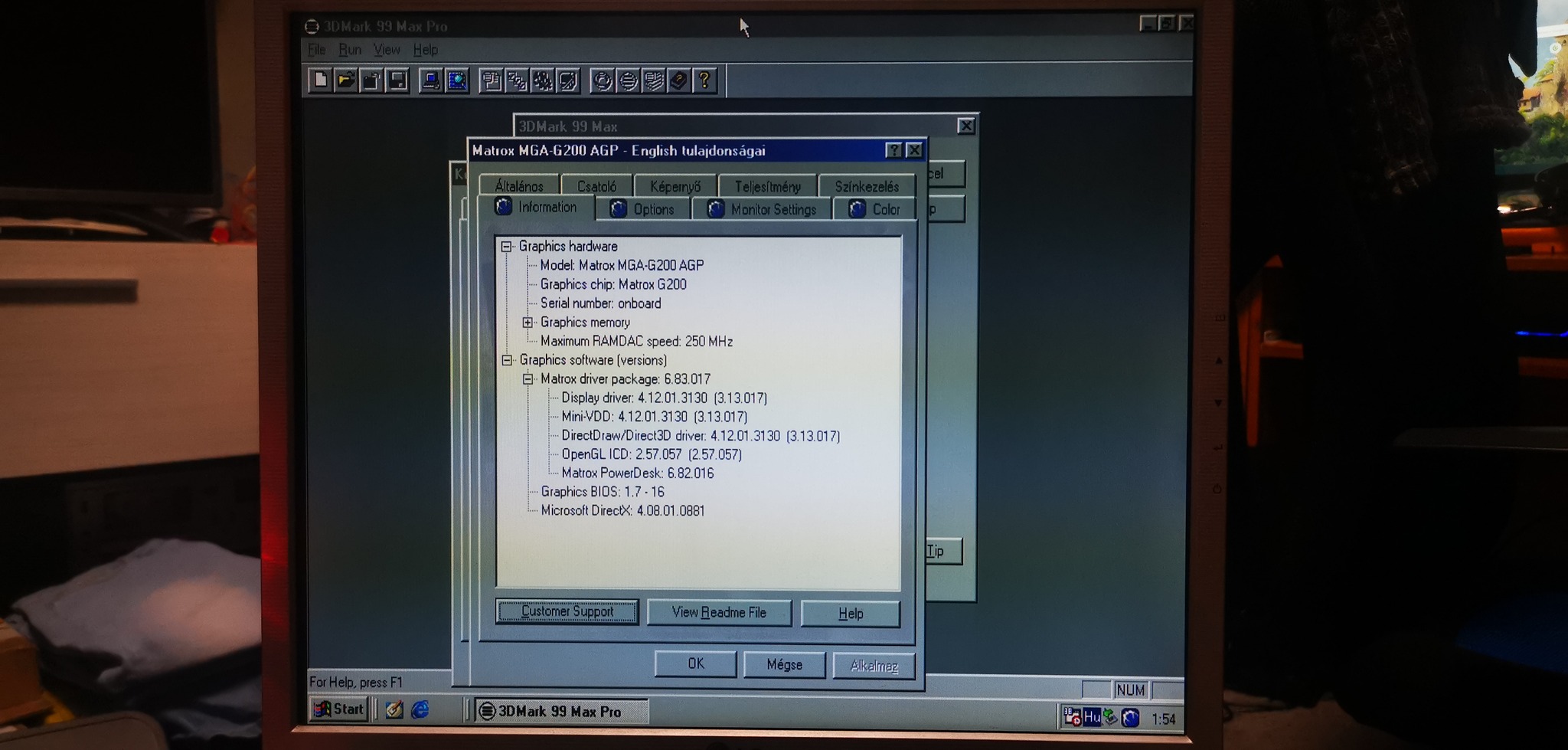Click the striped checklist toolbar icon

tap(653, 80)
